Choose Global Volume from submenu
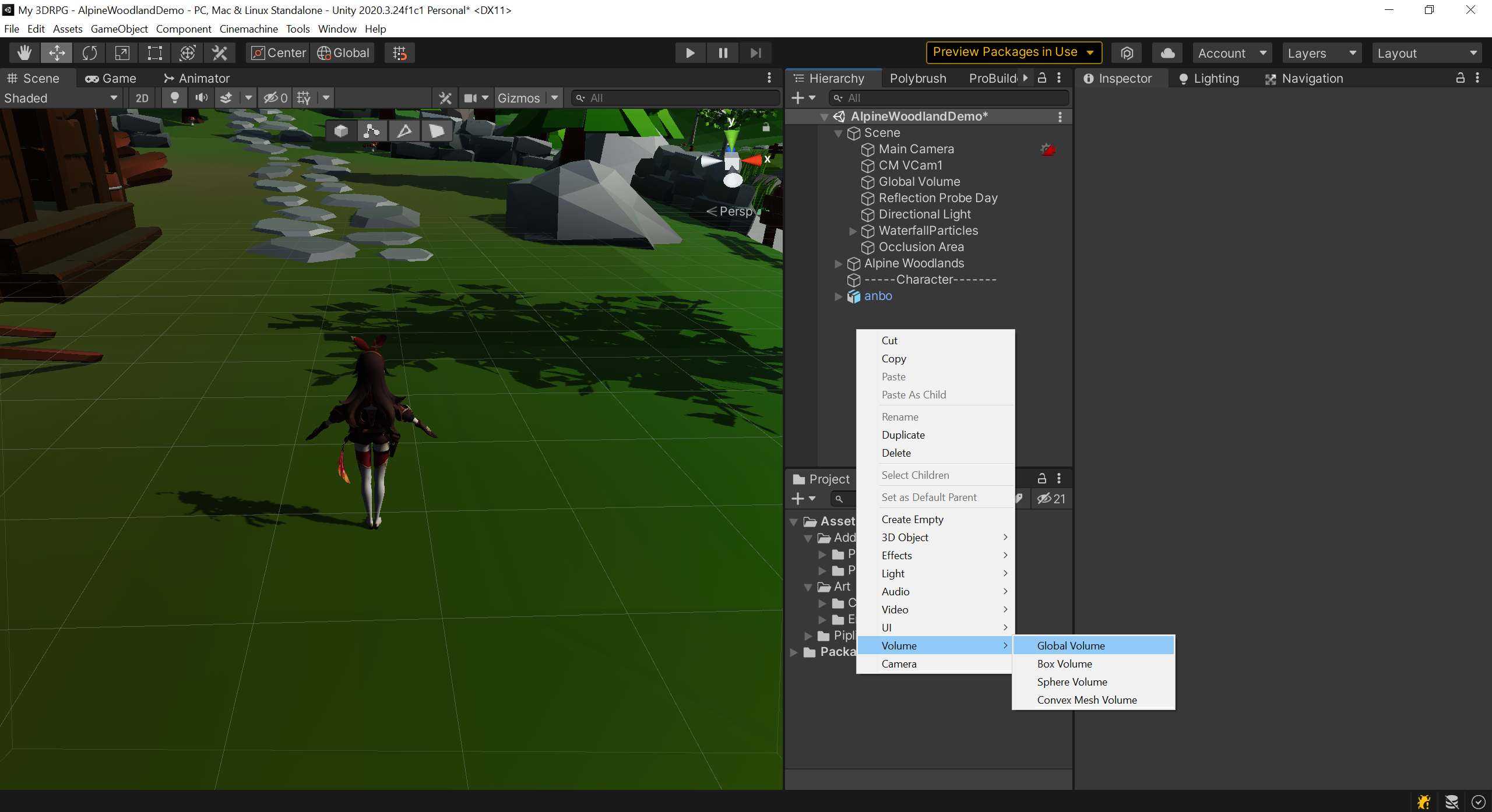The image size is (1492, 812). tap(1093, 645)
